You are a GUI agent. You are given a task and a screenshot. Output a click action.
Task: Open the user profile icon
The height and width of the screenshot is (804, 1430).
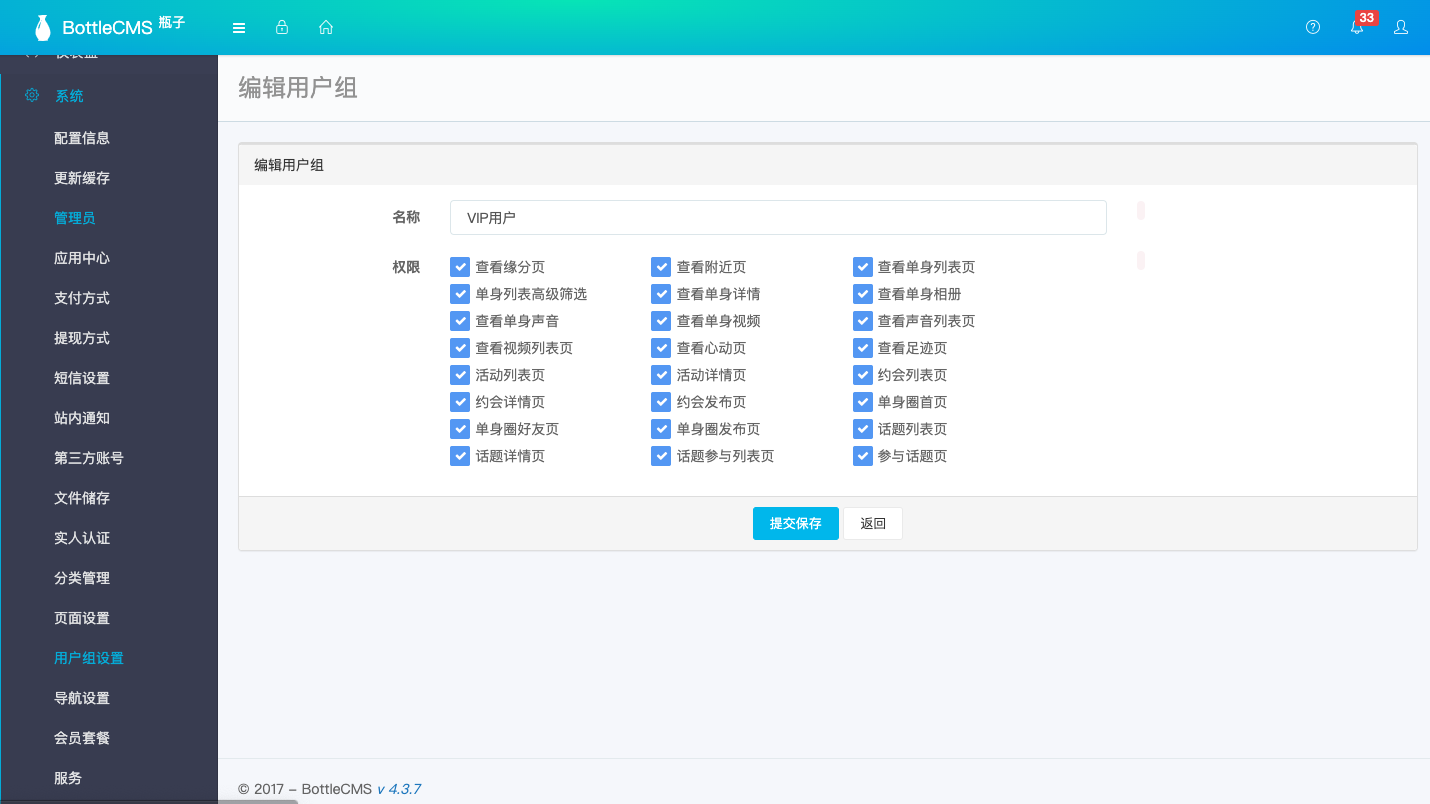coord(1401,27)
